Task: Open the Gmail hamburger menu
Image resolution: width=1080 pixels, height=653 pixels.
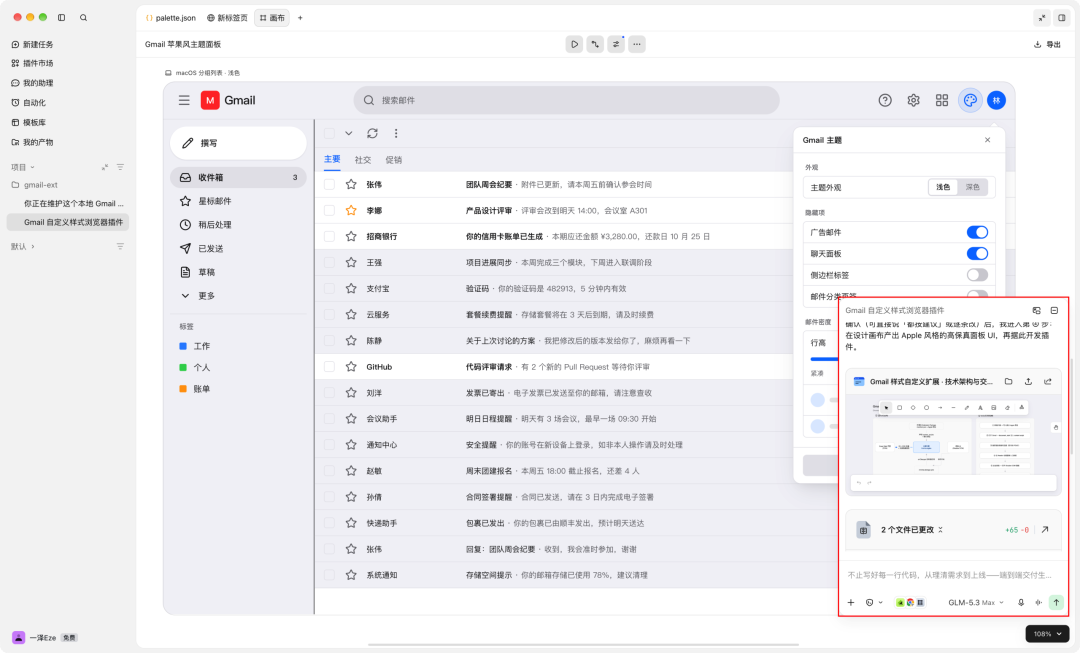Action: [x=184, y=101]
